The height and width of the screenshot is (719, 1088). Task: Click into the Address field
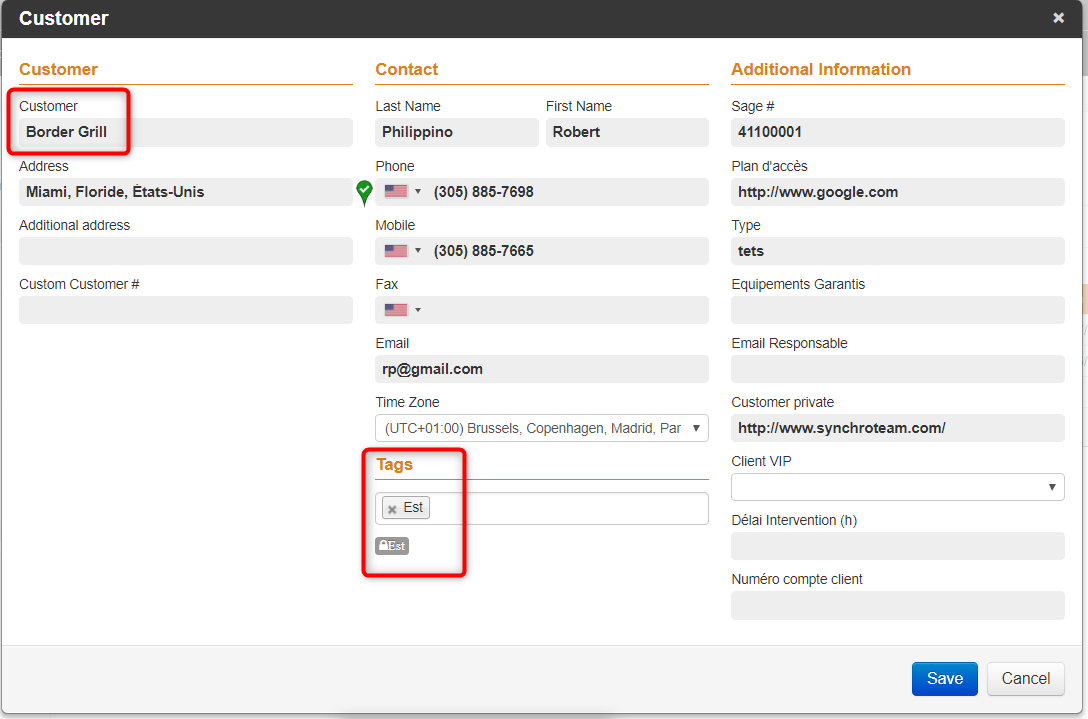tap(186, 192)
